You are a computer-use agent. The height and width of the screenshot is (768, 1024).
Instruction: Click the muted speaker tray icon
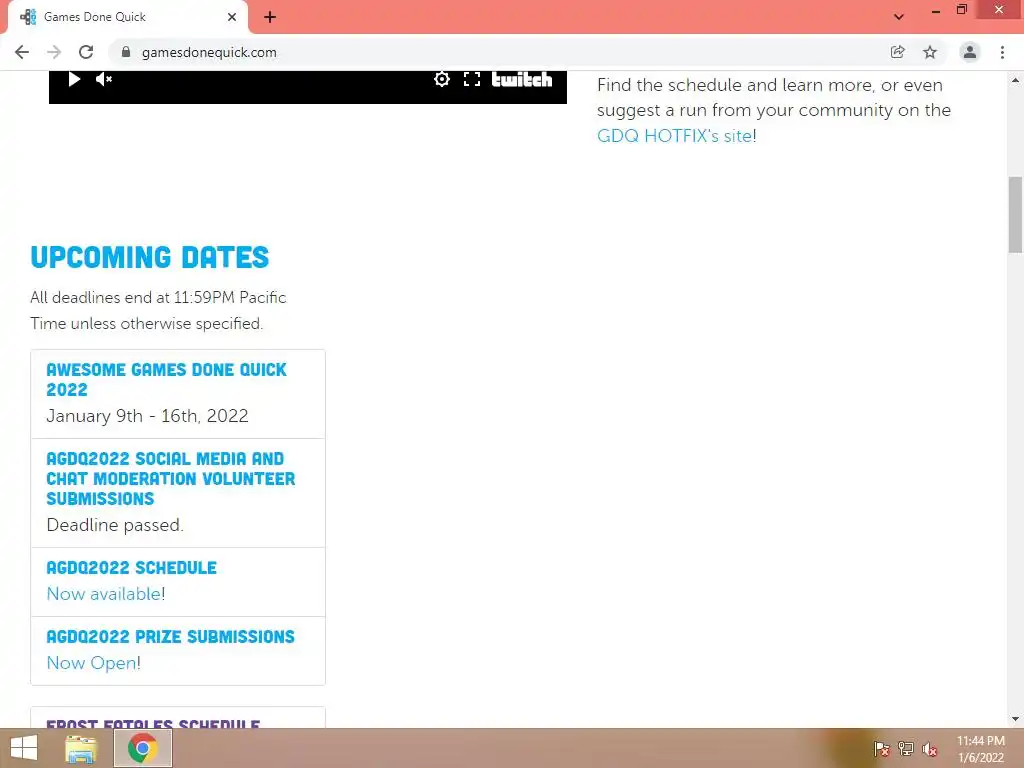click(930, 749)
